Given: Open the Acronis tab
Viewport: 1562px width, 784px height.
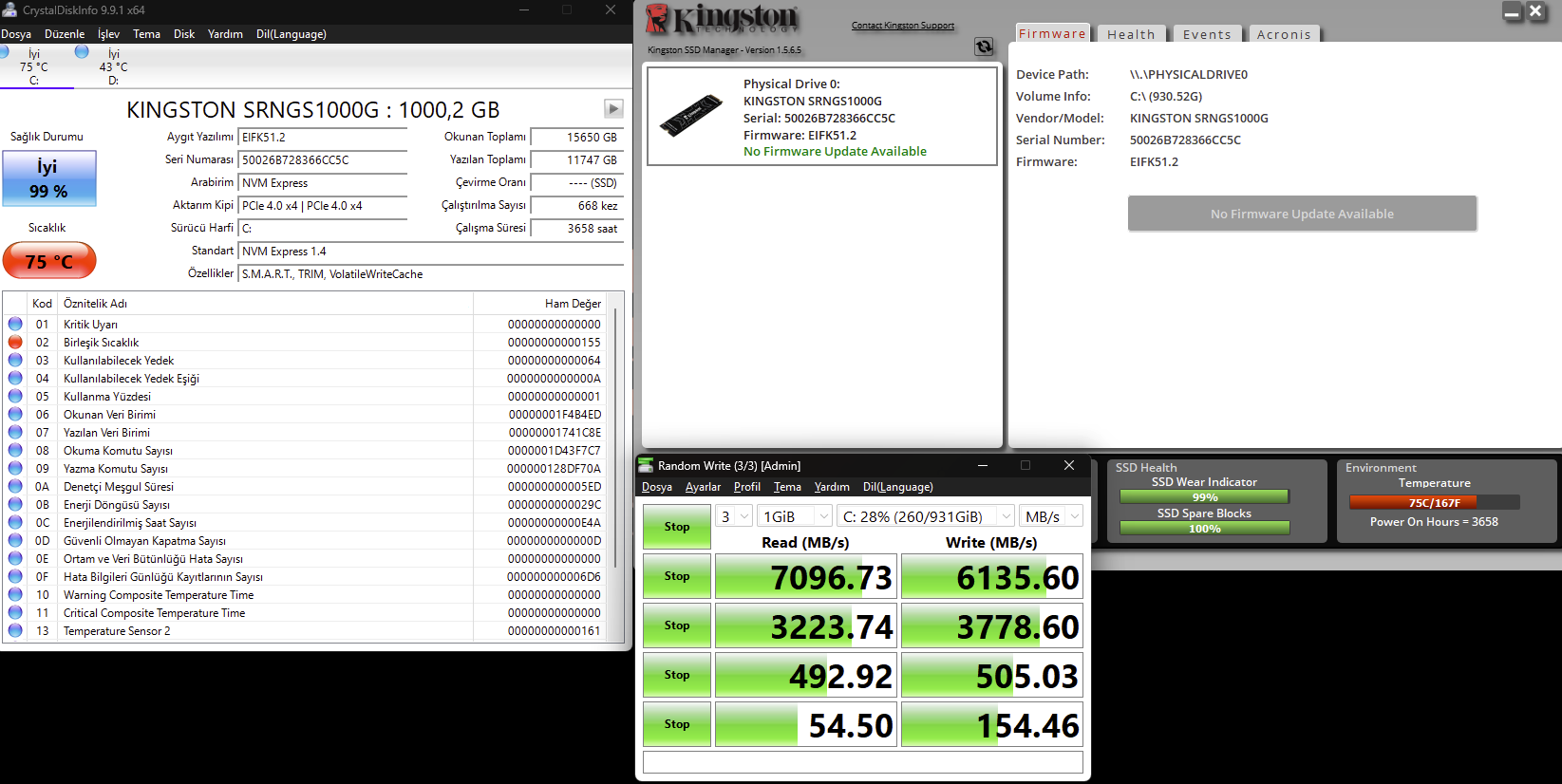Looking at the screenshot, I should click(1284, 34).
